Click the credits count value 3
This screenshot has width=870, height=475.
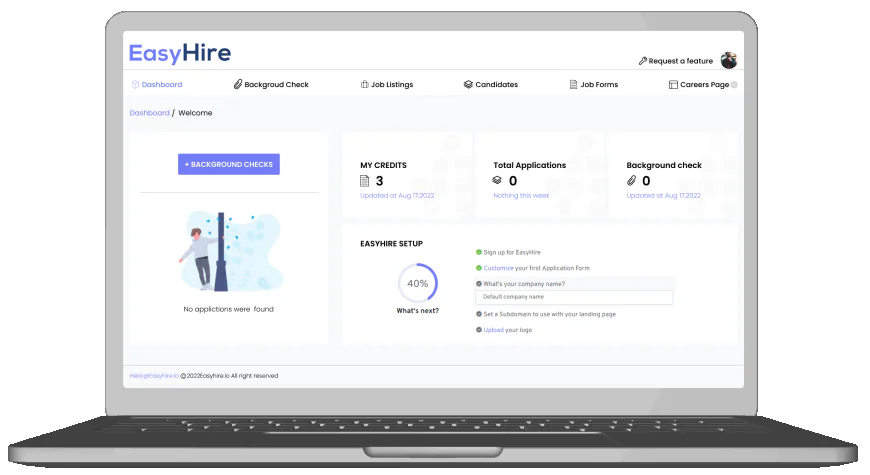coord(380,181)
